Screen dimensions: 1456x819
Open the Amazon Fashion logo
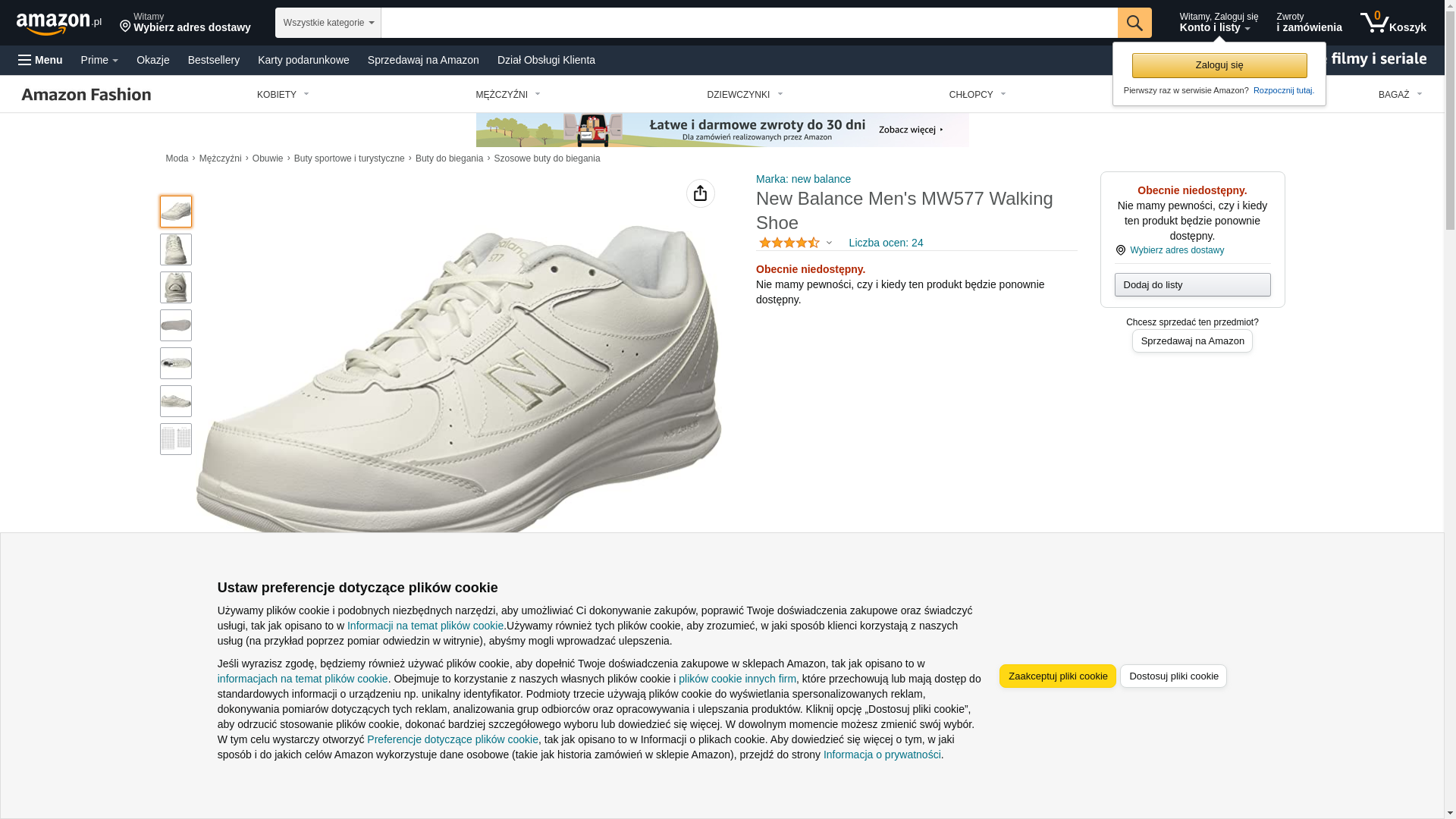pos(86,94)
